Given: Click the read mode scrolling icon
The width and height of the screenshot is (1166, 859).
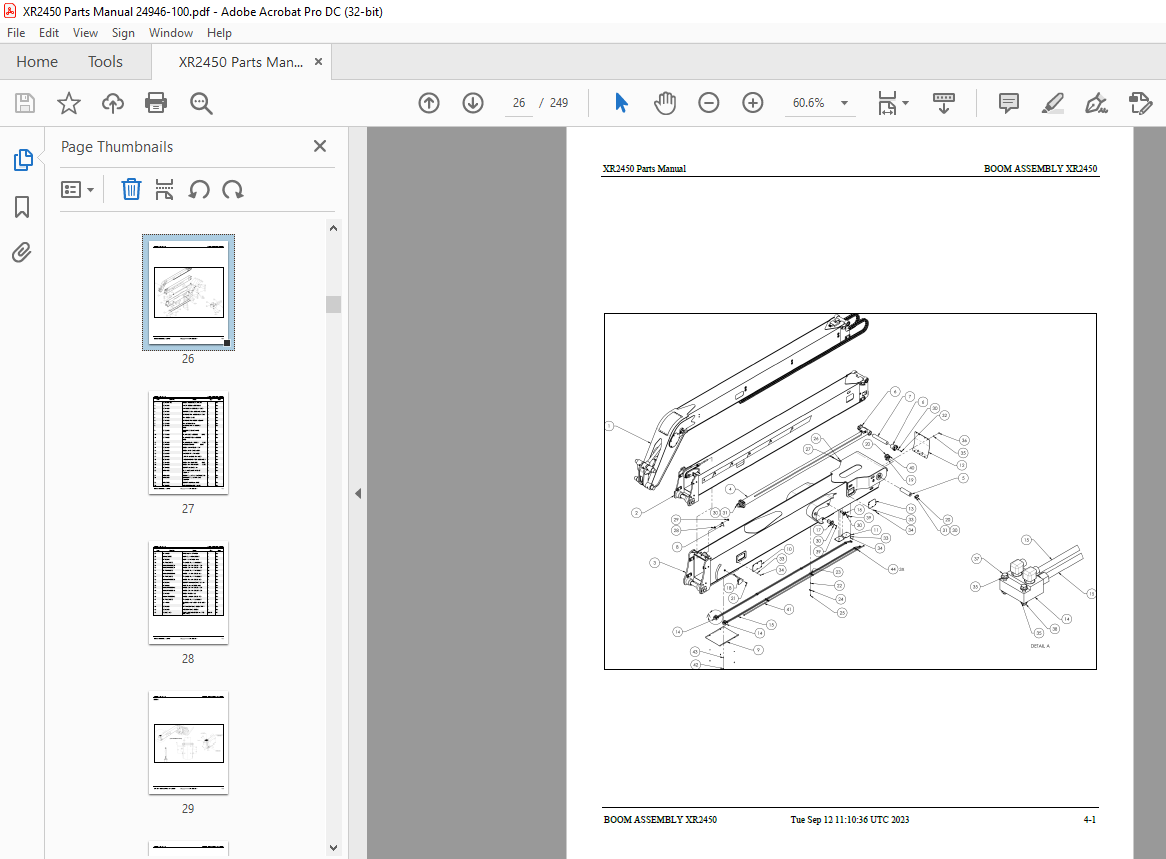Looking at the screenshot, I should click(944, 103).
